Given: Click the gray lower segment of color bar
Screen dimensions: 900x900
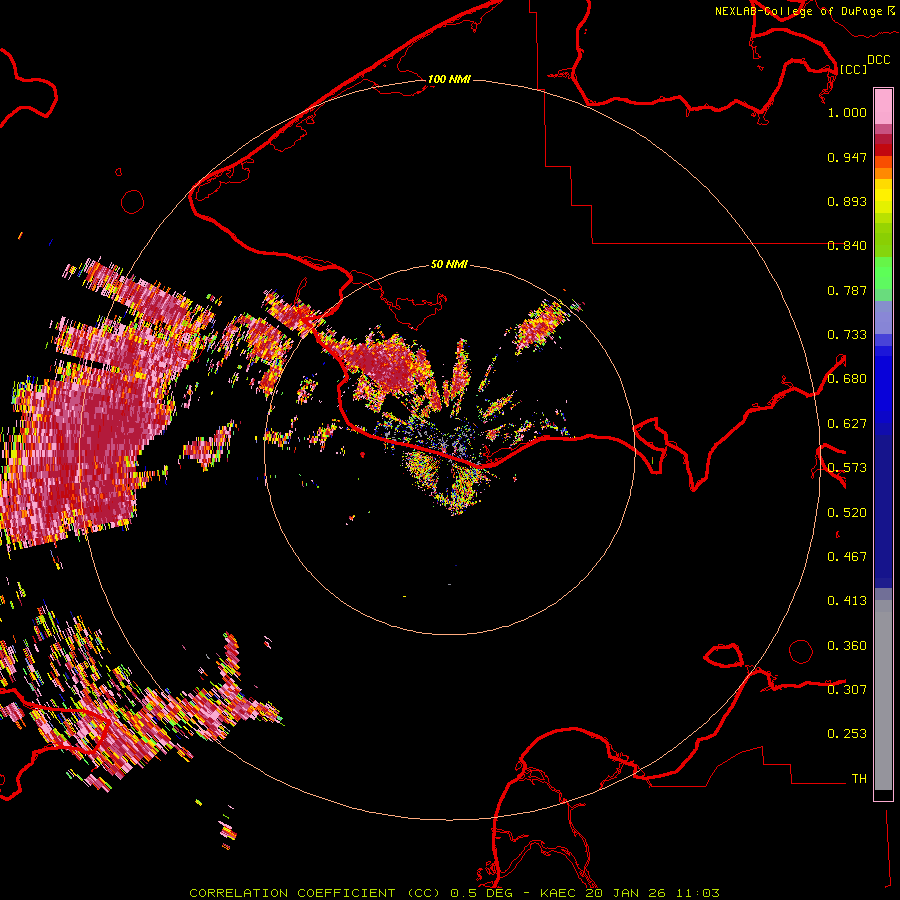Looking at the screenshot, I should click(x=883, y=695).
